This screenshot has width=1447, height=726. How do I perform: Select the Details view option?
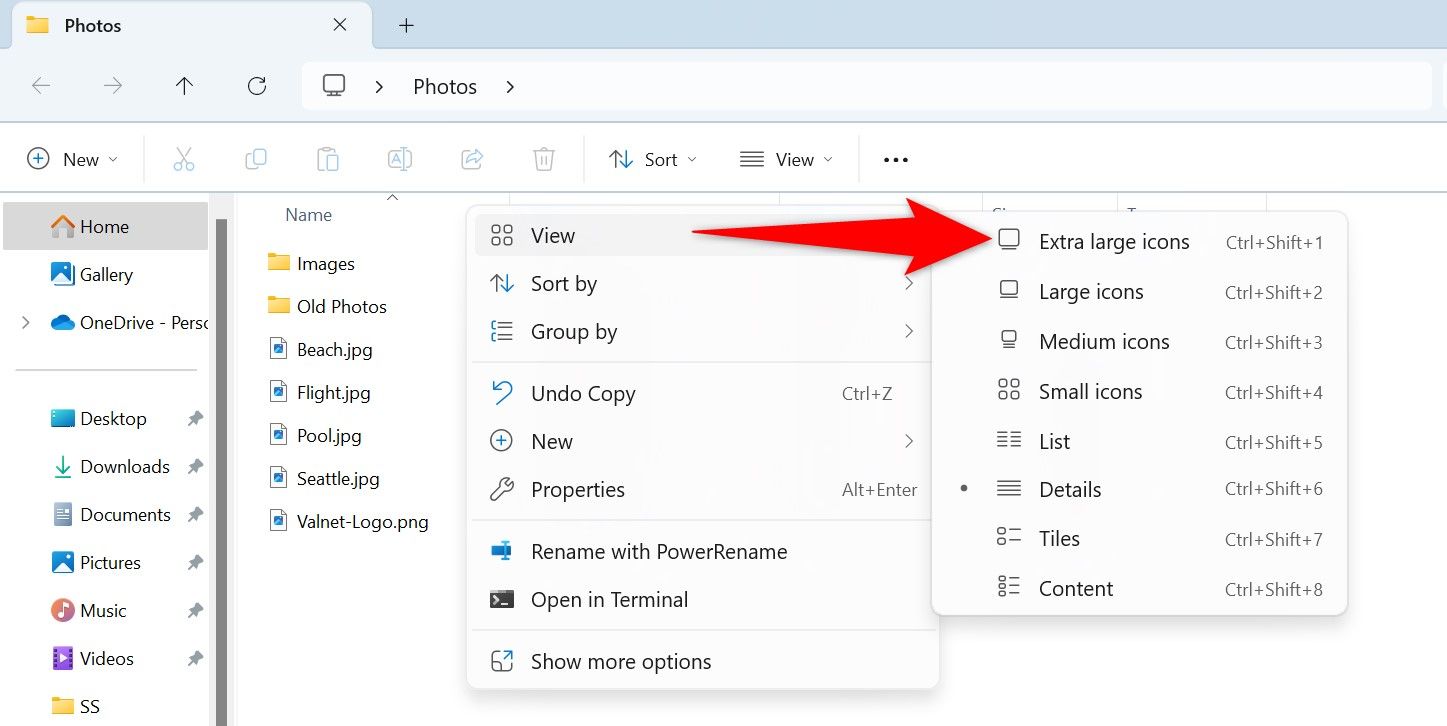tap(1070, 490)
